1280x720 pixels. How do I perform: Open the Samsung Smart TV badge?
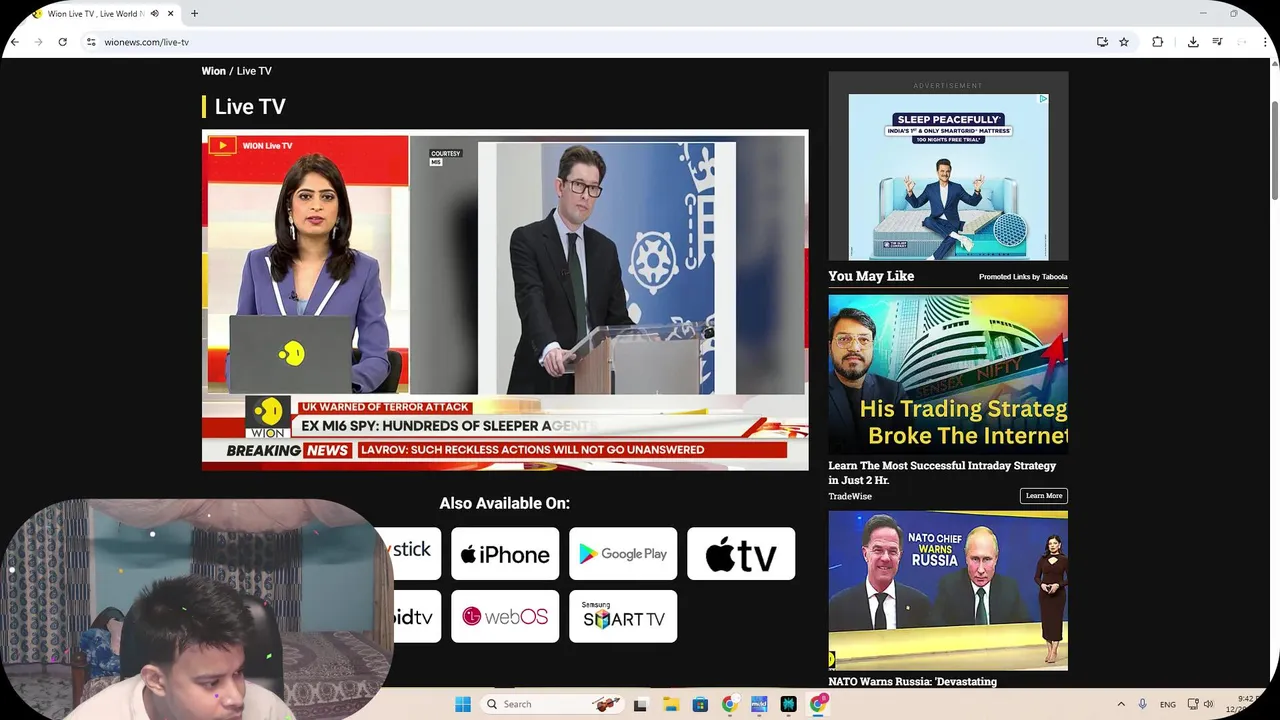(x=623, y=616)
